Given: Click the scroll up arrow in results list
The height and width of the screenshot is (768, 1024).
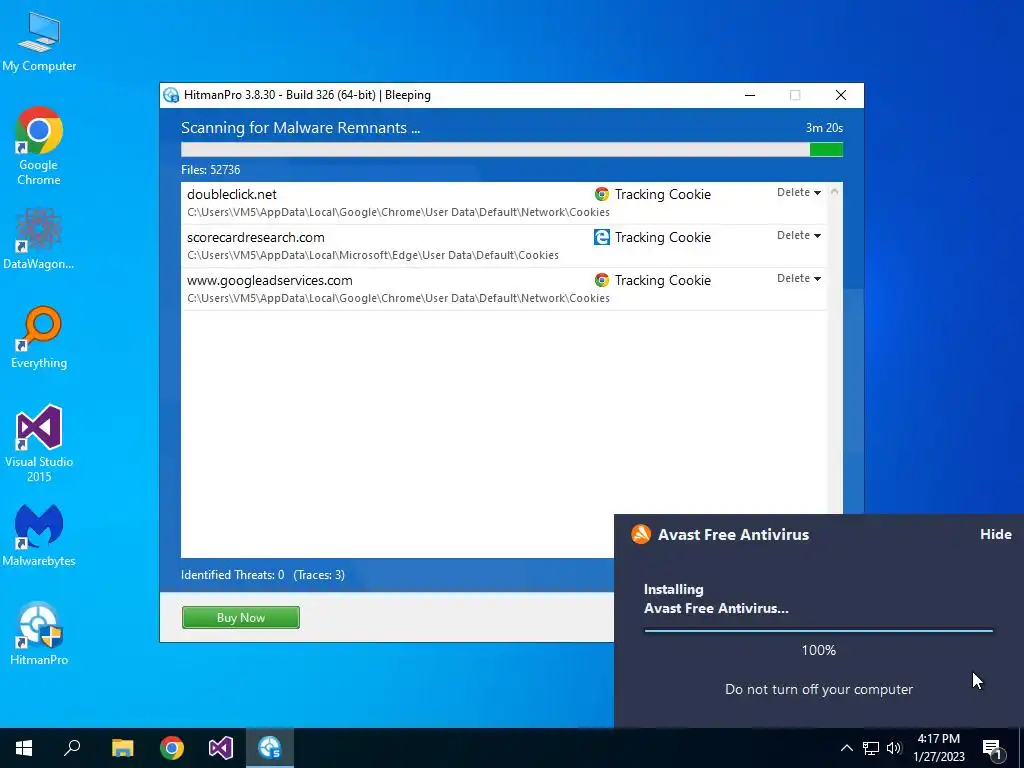Looking at the screenshot, I should point(834,192).
